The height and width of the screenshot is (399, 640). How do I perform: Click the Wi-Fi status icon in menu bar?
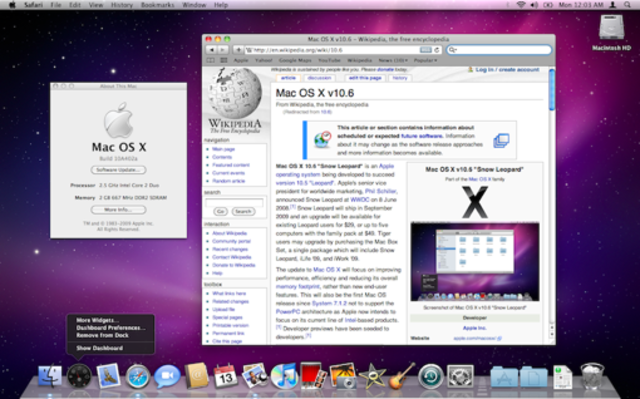pos(520,5)
